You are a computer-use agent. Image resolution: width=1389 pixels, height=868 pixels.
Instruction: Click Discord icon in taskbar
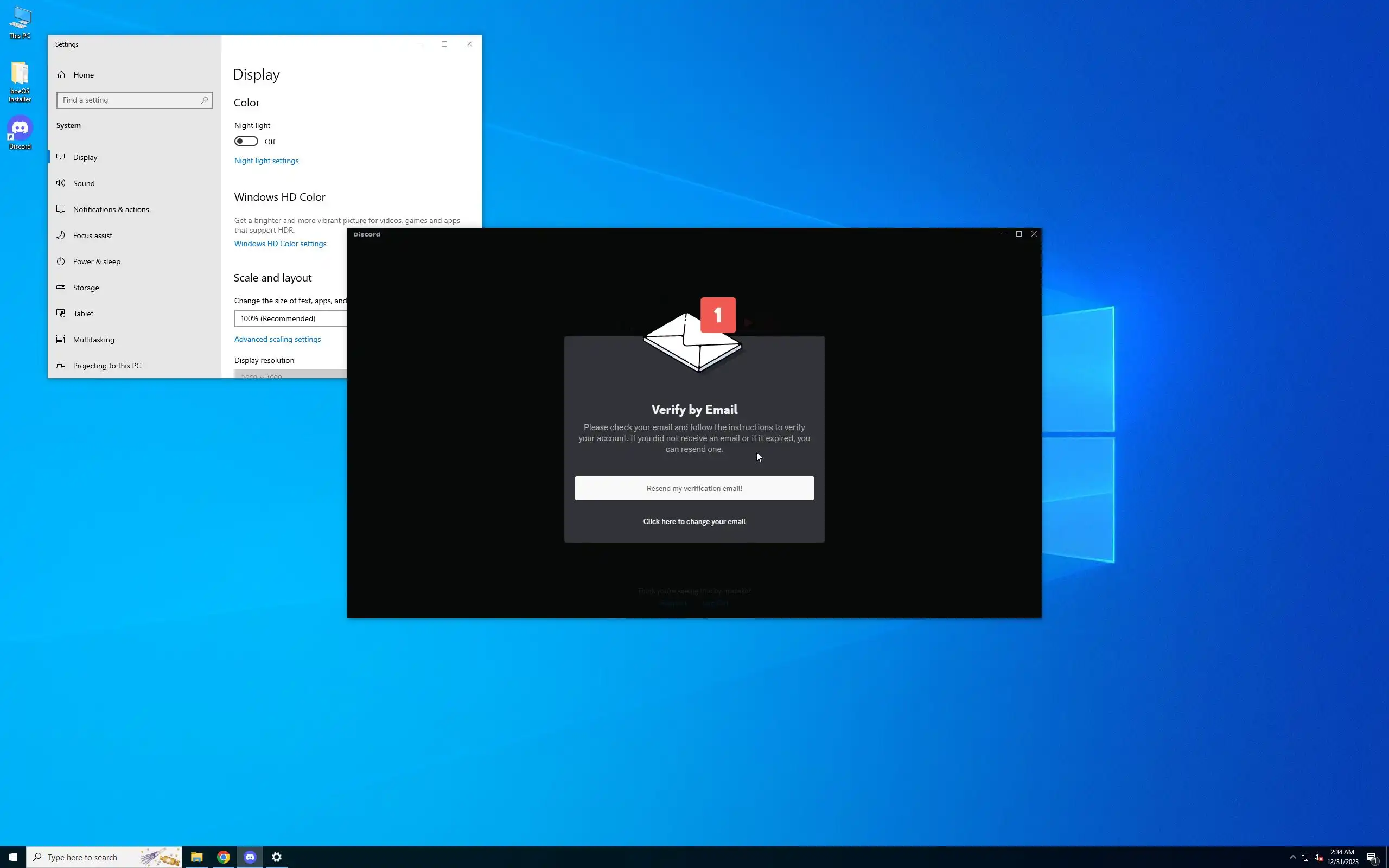click(x=250, y=857)
